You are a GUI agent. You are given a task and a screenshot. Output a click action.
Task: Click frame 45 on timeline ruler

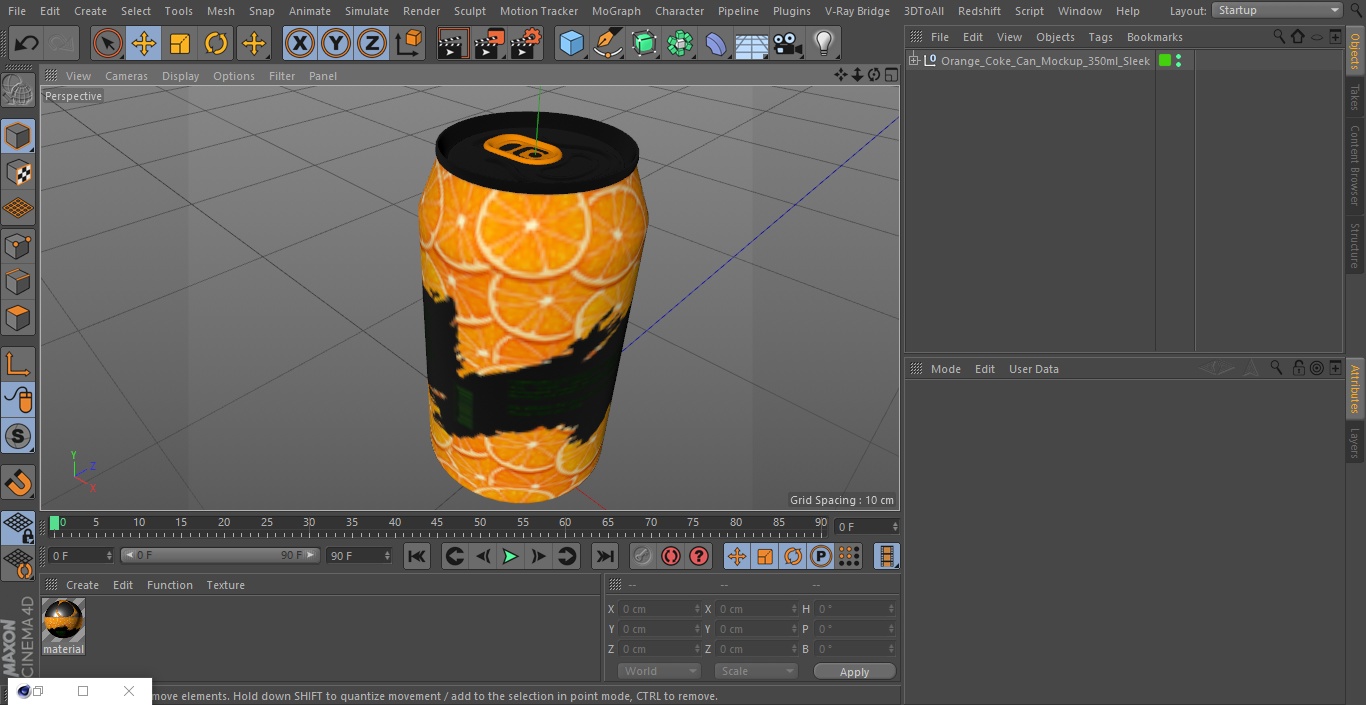pyautogui.click(x=437, y=523)
